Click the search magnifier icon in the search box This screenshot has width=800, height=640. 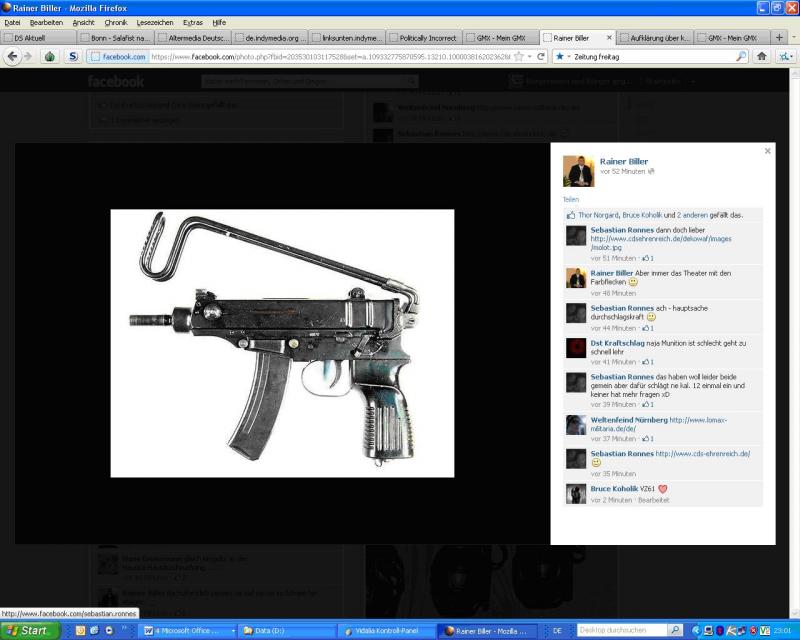click(x=741, y=57)
